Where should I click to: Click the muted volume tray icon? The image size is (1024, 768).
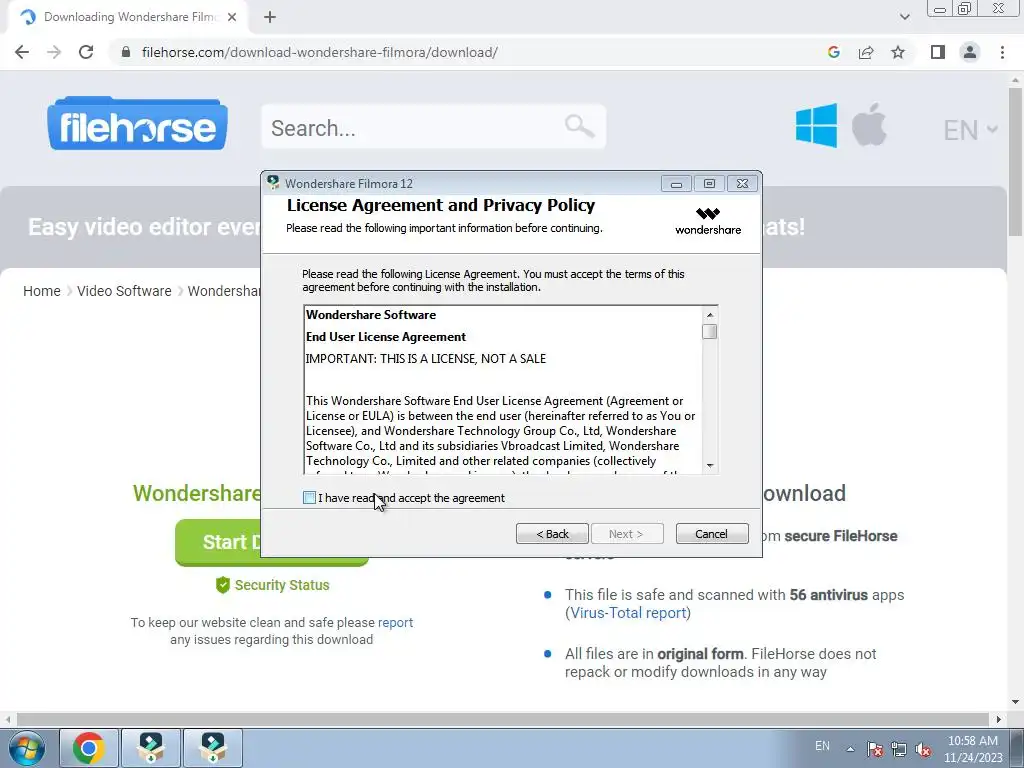tap(923, 749)
